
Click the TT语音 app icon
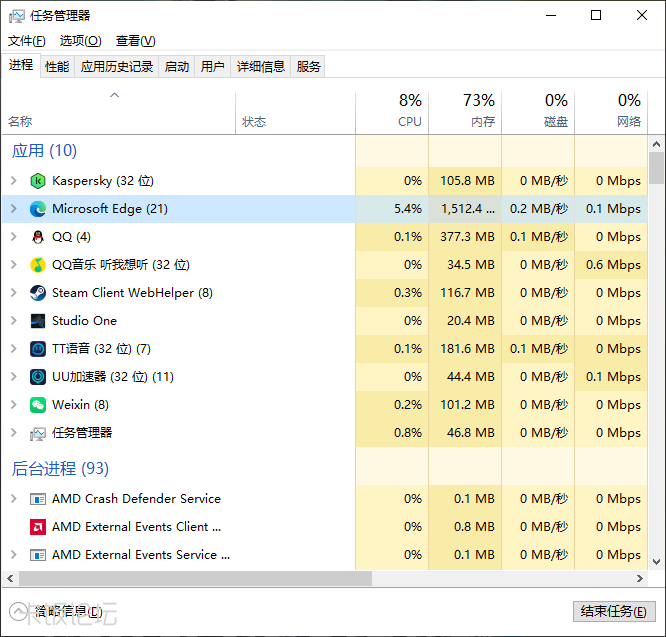[38, 349]
